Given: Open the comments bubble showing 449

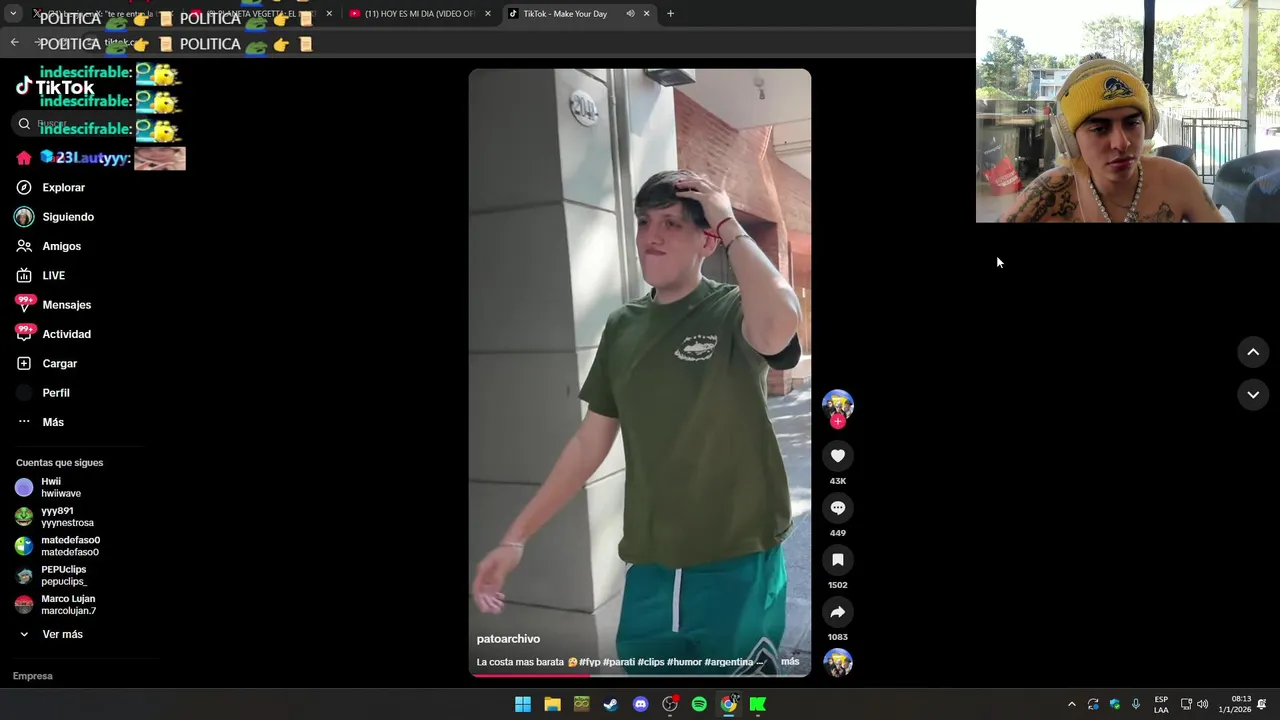Looking at the screenshot, I should (838, 508).
